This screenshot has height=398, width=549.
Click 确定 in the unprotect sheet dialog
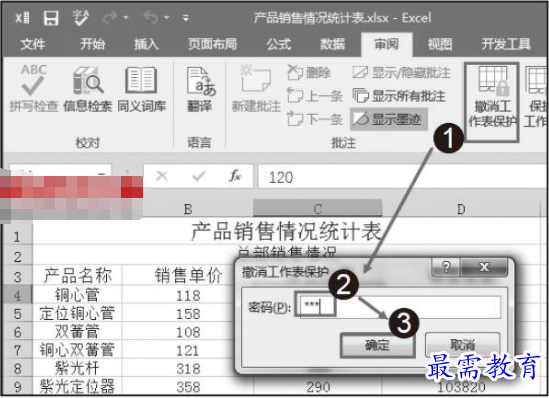[x=377, y=345]
